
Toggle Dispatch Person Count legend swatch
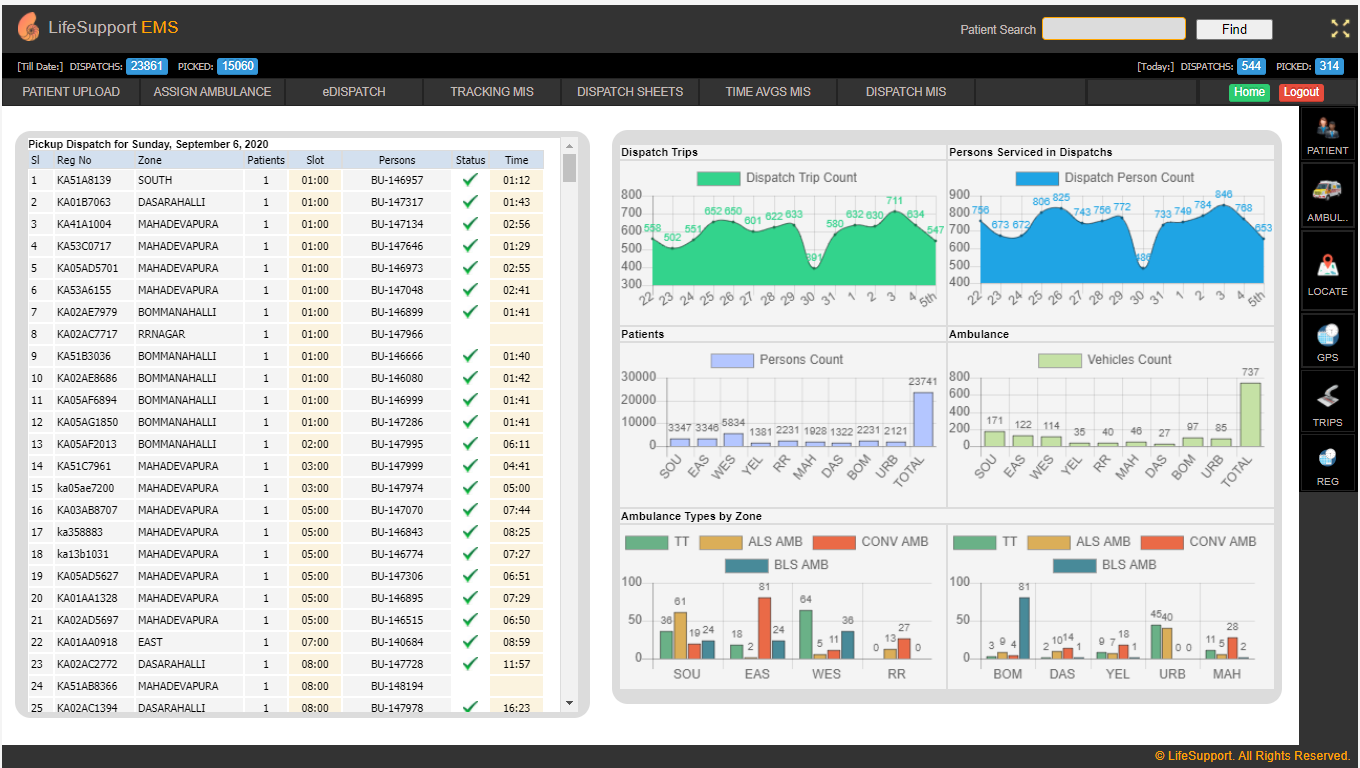pyautogui.click(x=1037, y=178)
